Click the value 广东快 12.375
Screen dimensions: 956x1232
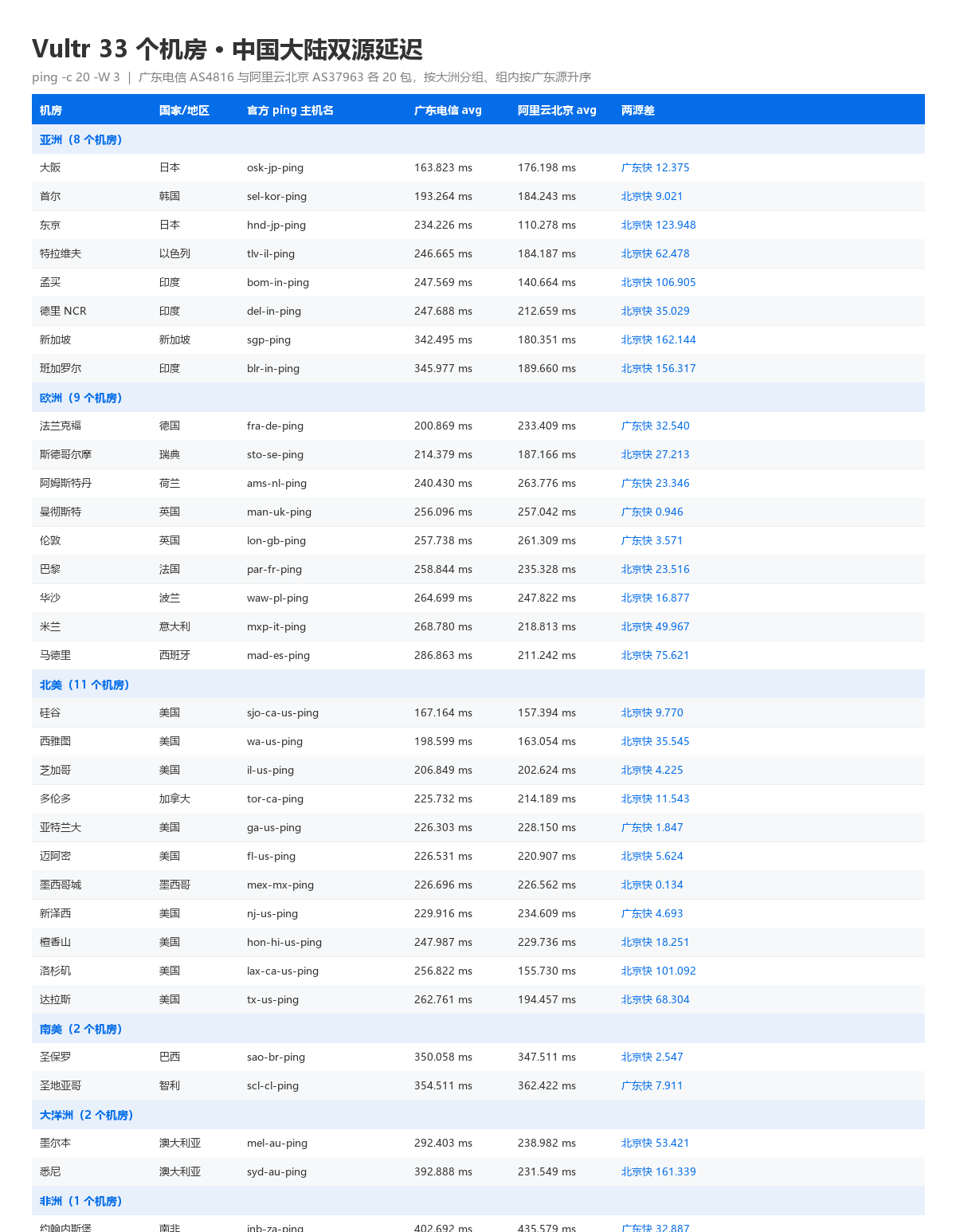pyautogui.click(x=655, y=168)
